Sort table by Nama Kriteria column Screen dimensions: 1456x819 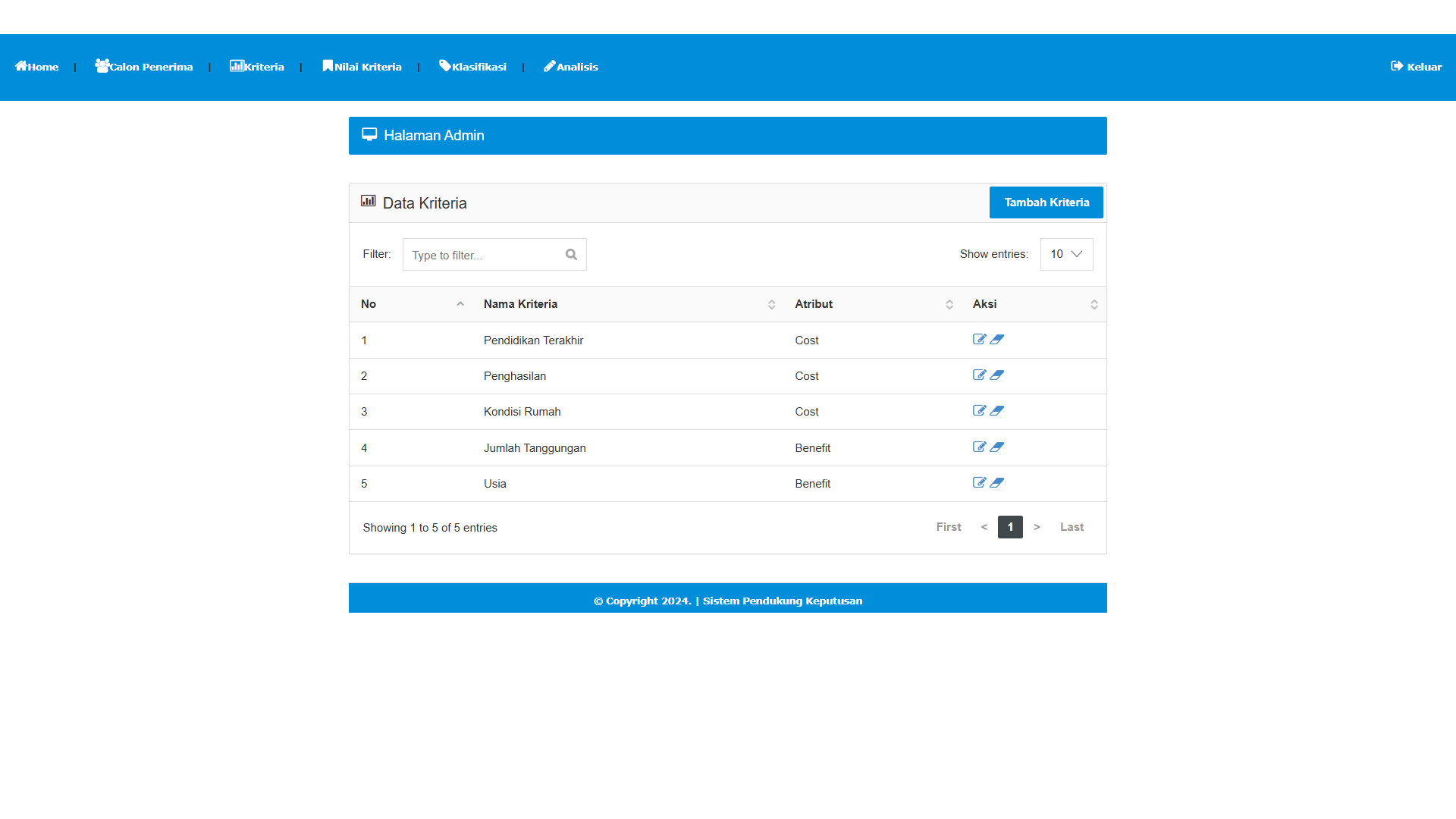click(629, 304)
